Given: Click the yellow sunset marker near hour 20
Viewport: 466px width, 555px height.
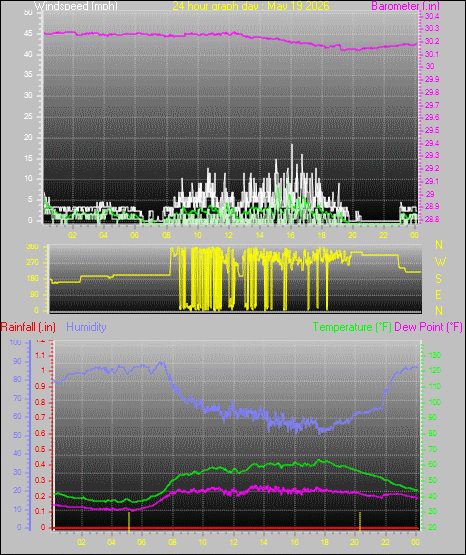Looking at the screenshot, I should (360, 521).
